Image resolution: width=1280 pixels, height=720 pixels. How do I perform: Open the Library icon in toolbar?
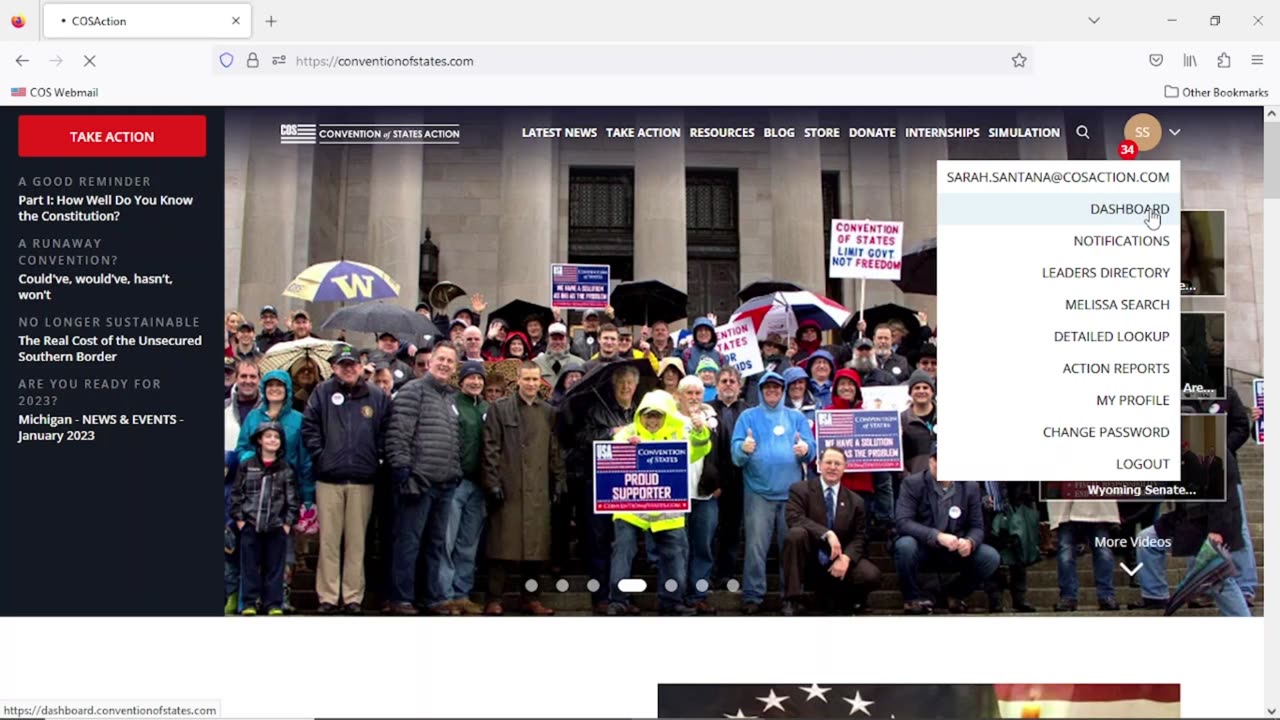point(1190,61)
